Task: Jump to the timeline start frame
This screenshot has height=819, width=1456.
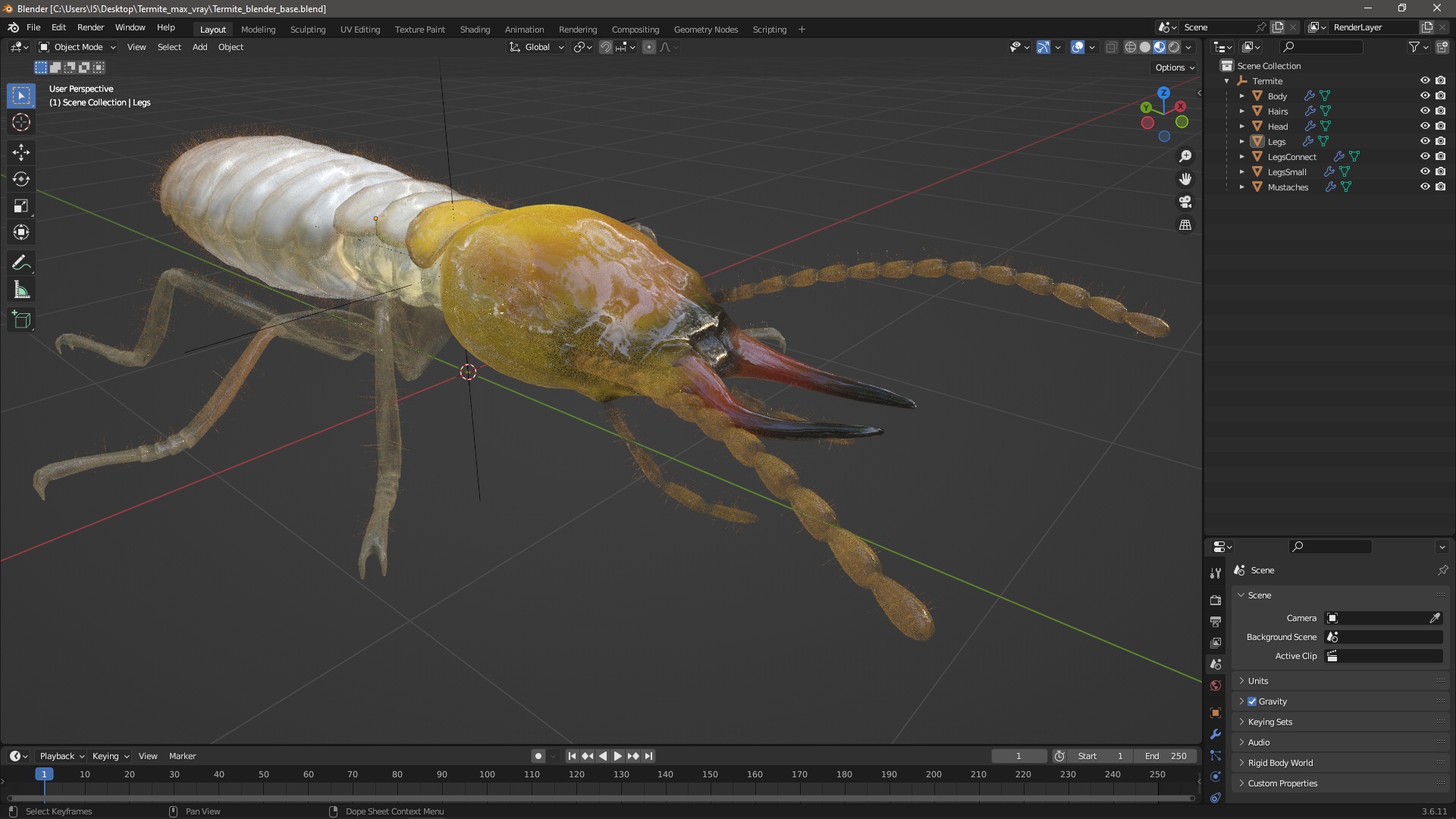Action: [x=572, y=756]
